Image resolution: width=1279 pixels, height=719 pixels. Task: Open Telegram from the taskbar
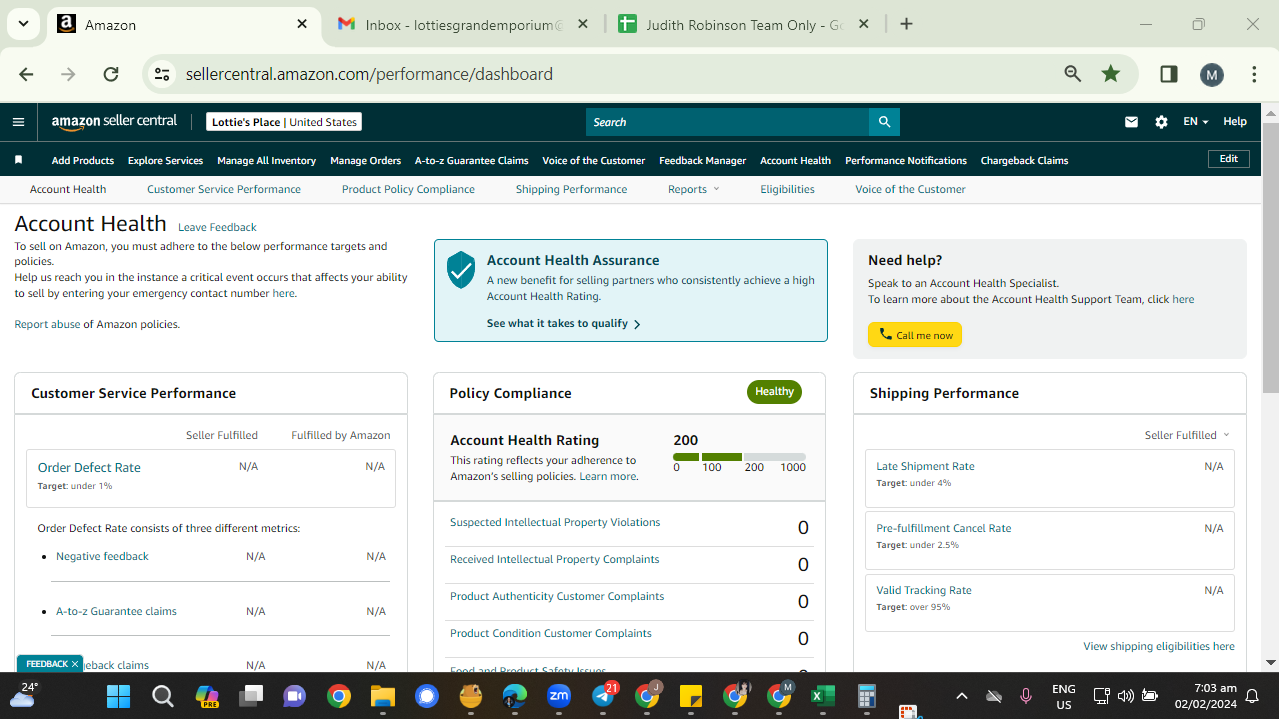pyautogui.click(x=603, y=696)
